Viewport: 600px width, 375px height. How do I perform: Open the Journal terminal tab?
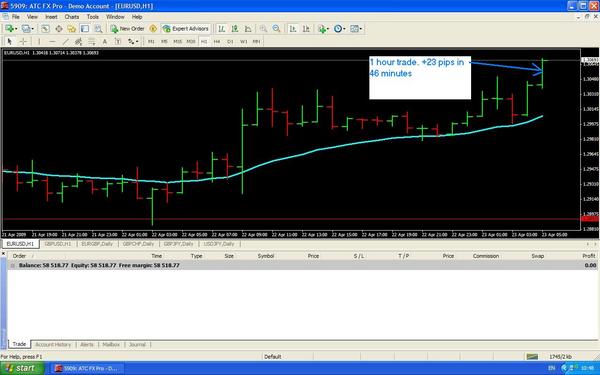[x=137, y=345]
